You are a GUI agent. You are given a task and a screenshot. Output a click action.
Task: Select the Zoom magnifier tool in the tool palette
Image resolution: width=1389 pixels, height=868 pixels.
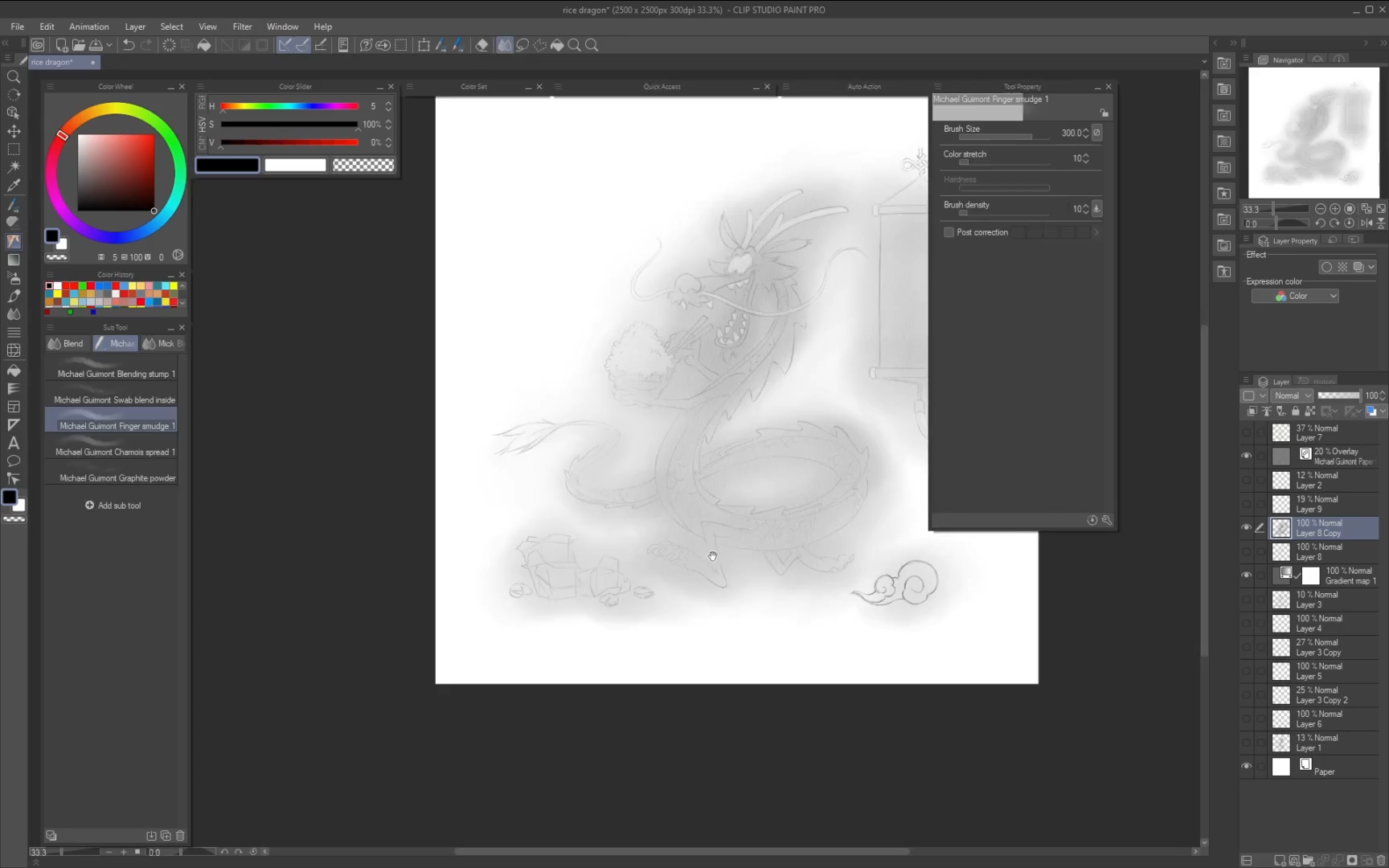click(x=14, y=77)
